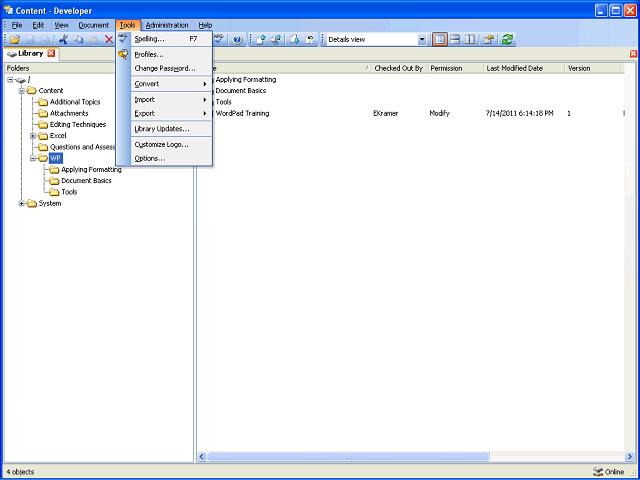The width and height of the screenshot is (640, 480).
Task: Click the green Refresh arrows icon
Action: pyautogui.click(x=507, y=40)
